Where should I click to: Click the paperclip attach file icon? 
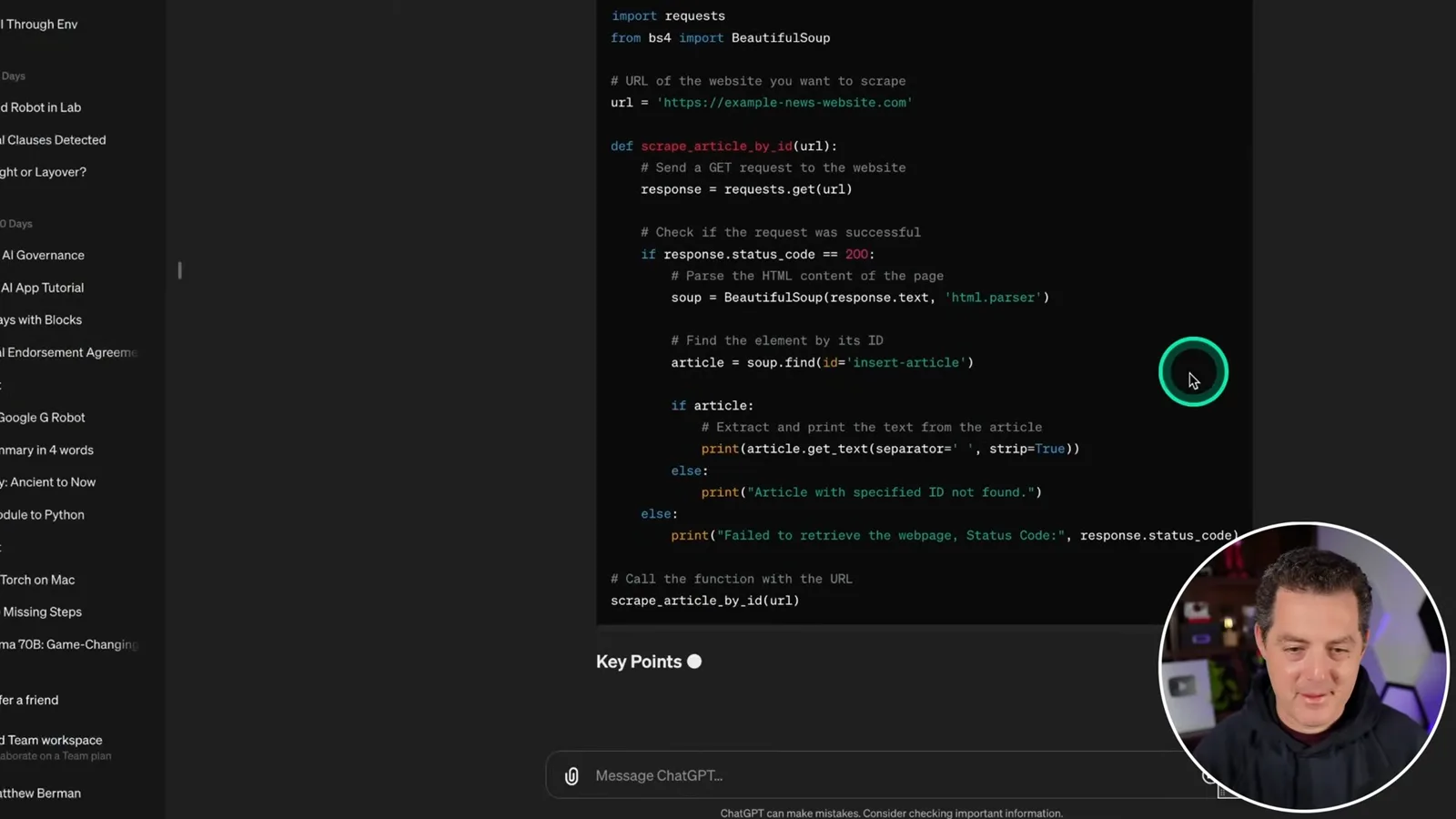pos(571,776)
